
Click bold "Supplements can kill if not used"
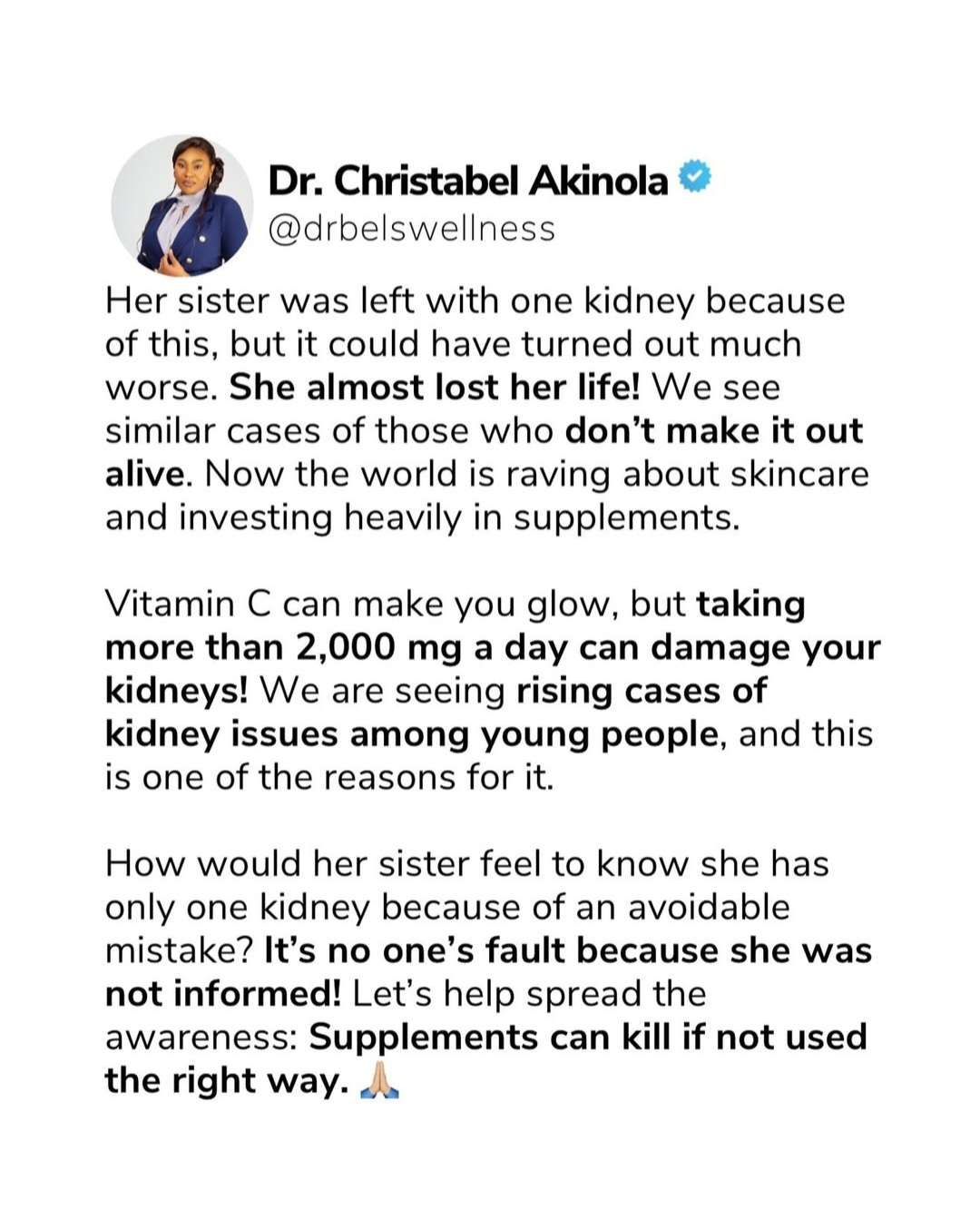click(x=588, y=1037)
